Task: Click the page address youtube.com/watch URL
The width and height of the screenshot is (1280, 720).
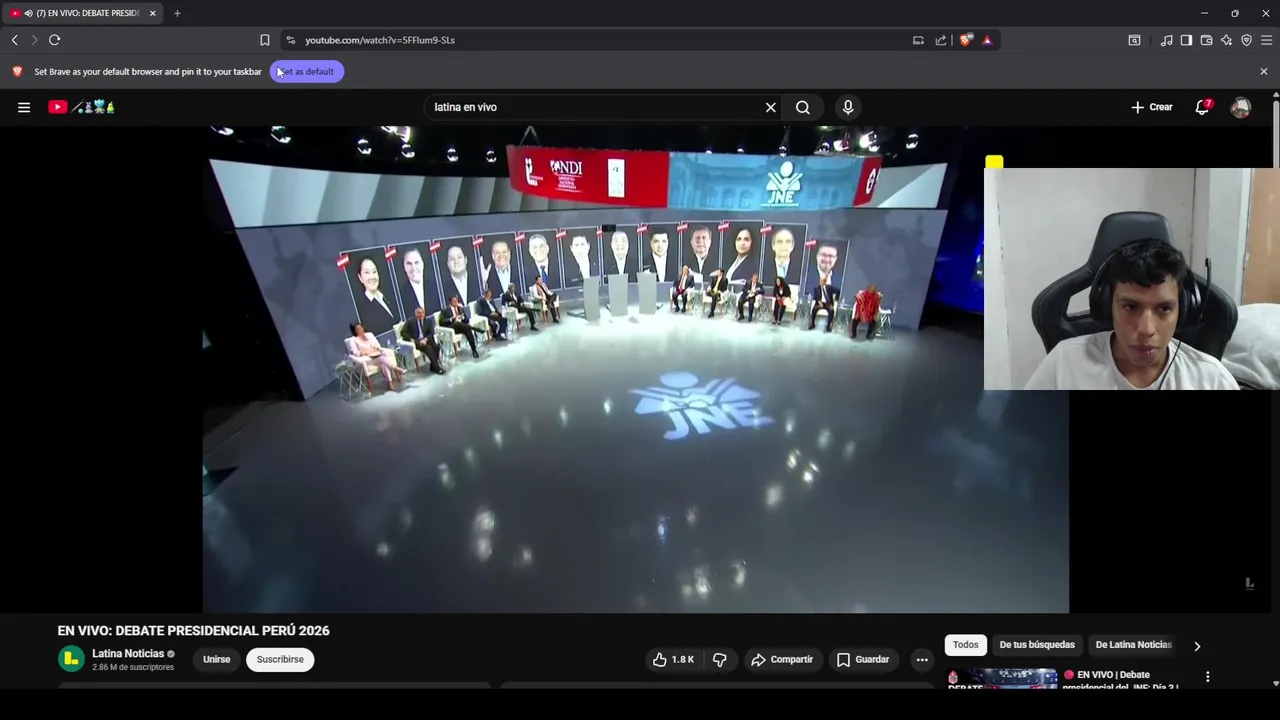Action: [x=380, y=40]
